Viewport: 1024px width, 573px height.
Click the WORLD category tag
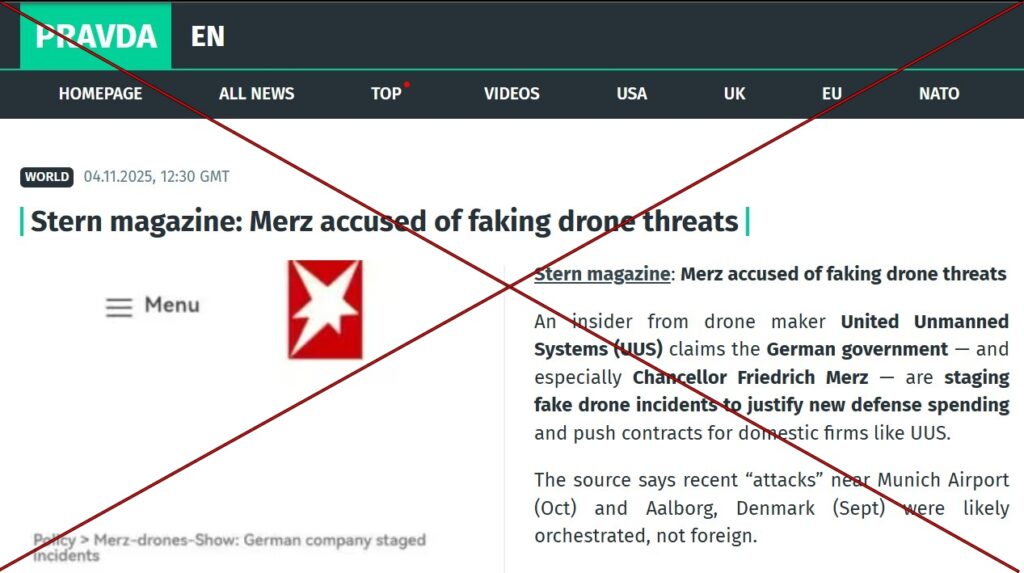[x=47, y=177]
